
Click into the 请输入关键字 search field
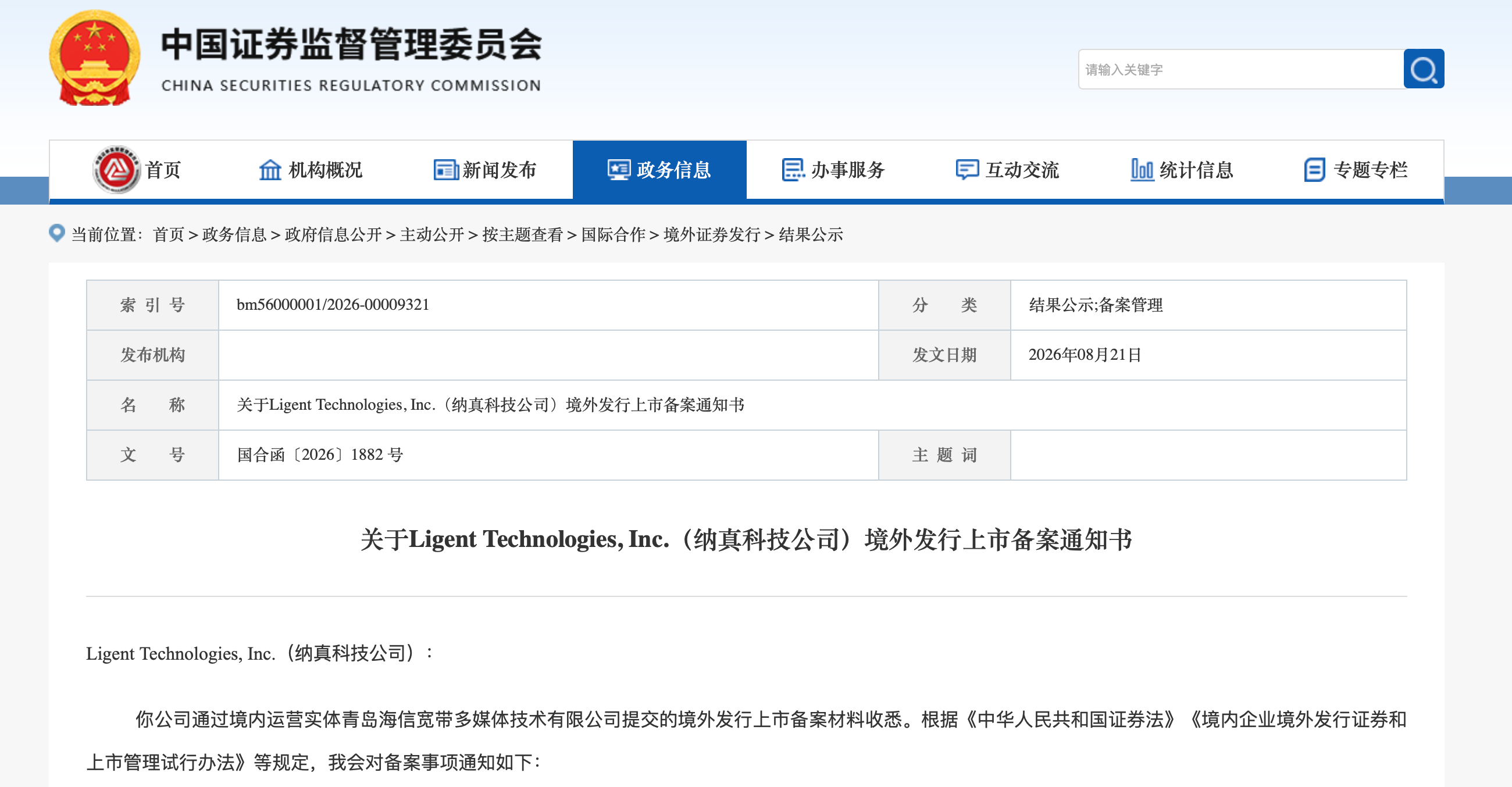(x=1241, y=69)
